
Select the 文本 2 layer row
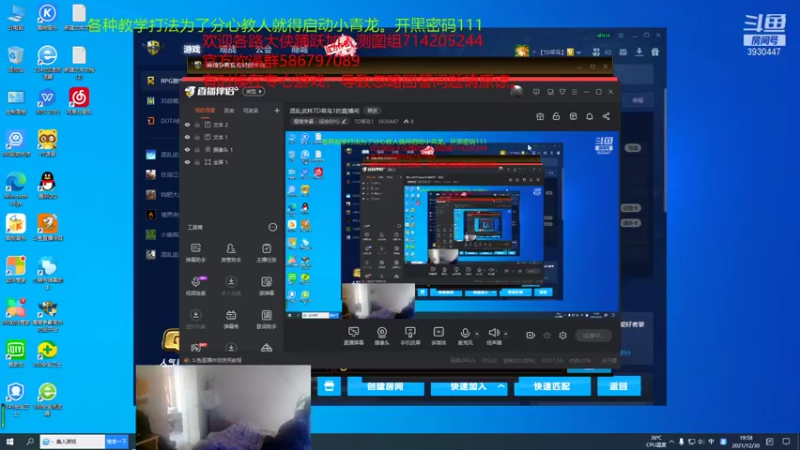(x=232, y=124)
